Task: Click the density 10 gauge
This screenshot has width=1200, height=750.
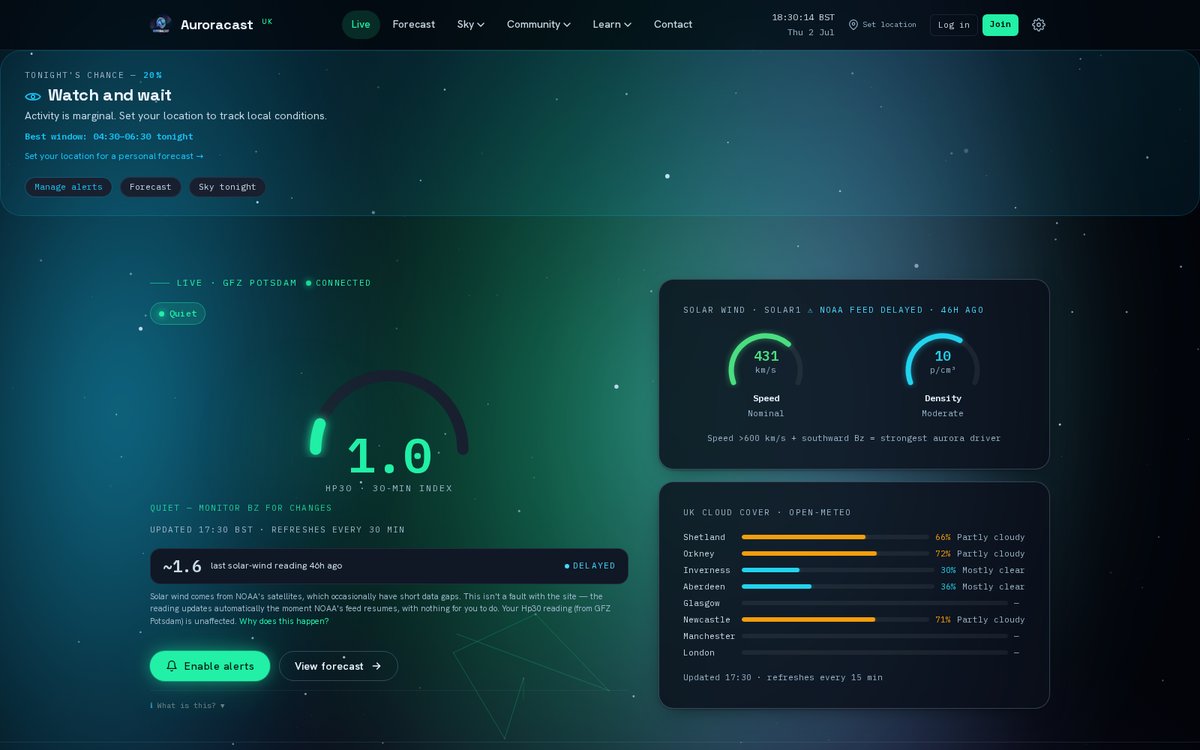Action: (x=942, y=360)
